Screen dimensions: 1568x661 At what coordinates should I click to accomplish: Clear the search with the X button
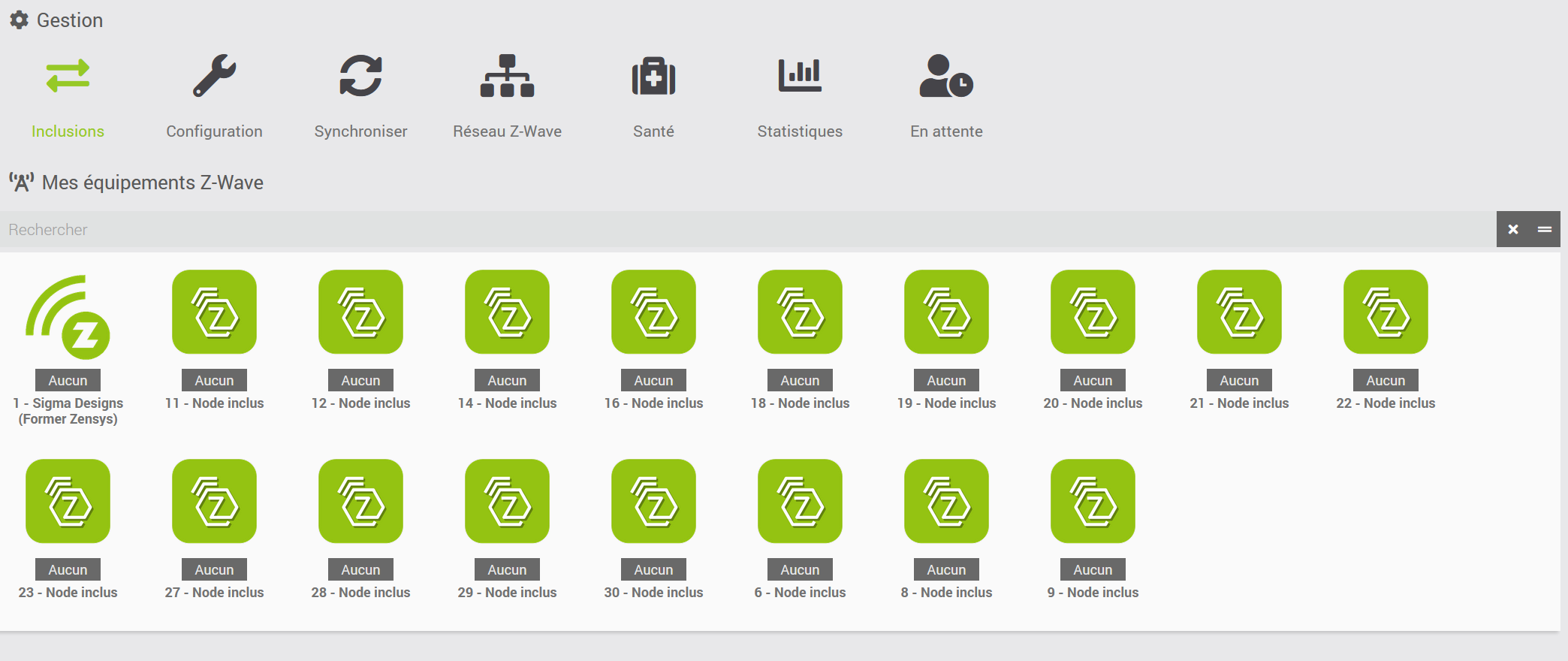pos(1513,229)
